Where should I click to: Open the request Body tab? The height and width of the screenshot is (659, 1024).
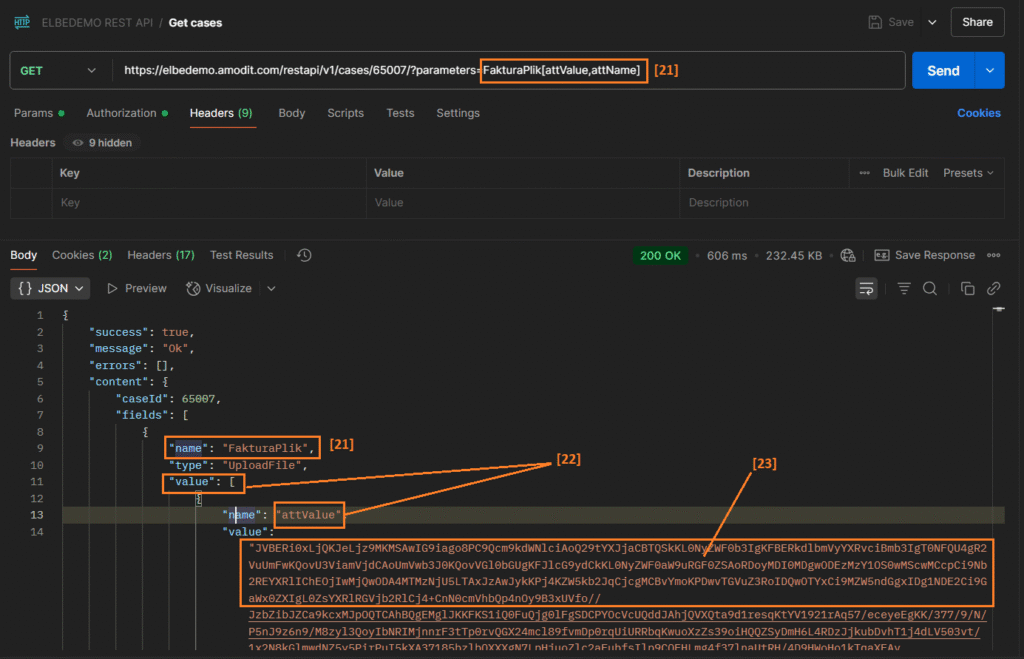click(x=291, y=113)
